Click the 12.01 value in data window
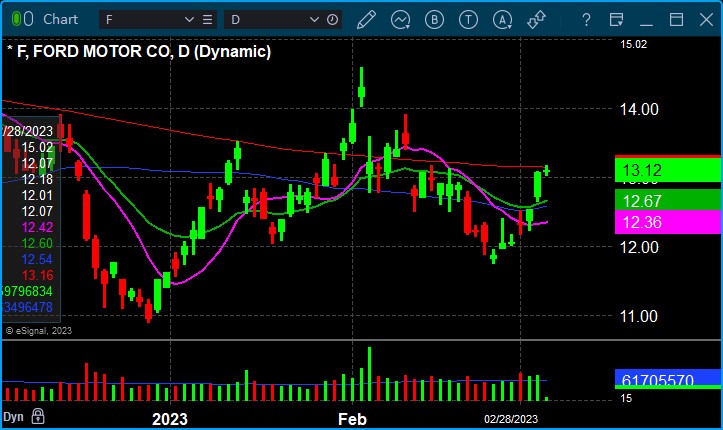723x430 pixels. point(37,195)
